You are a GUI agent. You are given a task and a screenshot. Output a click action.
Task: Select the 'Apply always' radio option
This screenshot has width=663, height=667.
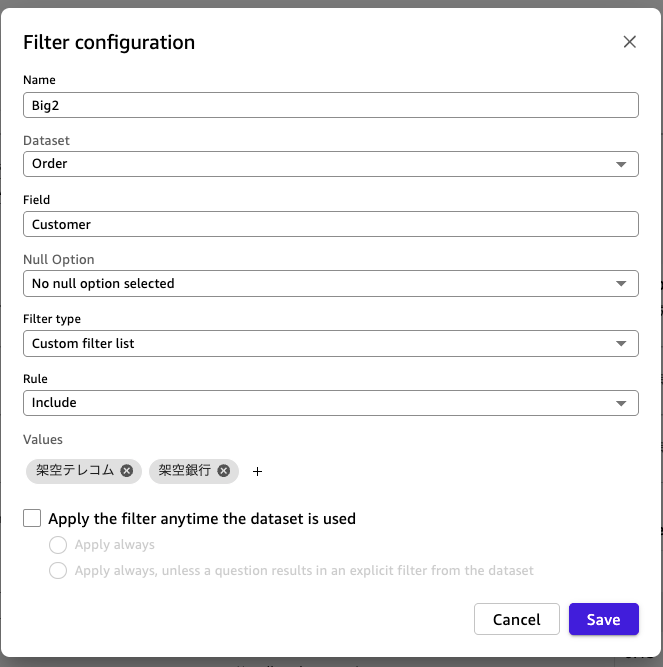tap(58, 545)
